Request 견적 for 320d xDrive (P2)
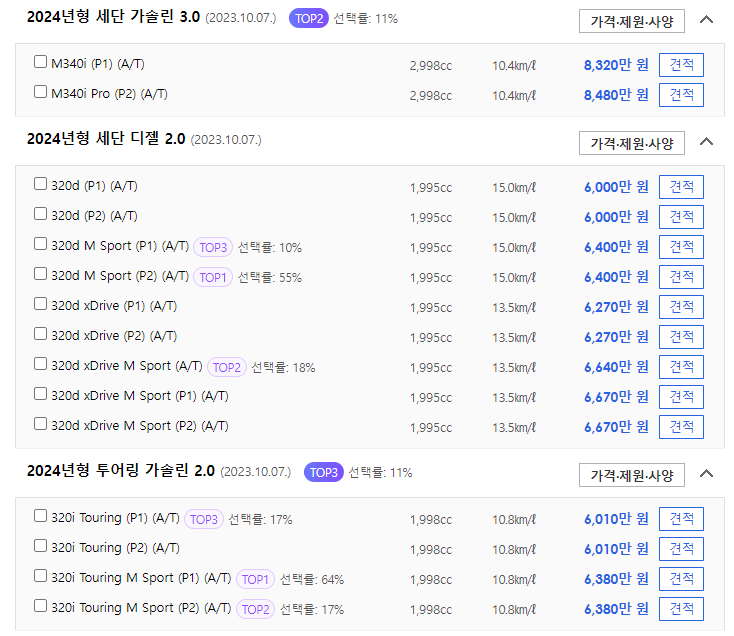The height and width of the screenshot is (636, 734). 681,337
